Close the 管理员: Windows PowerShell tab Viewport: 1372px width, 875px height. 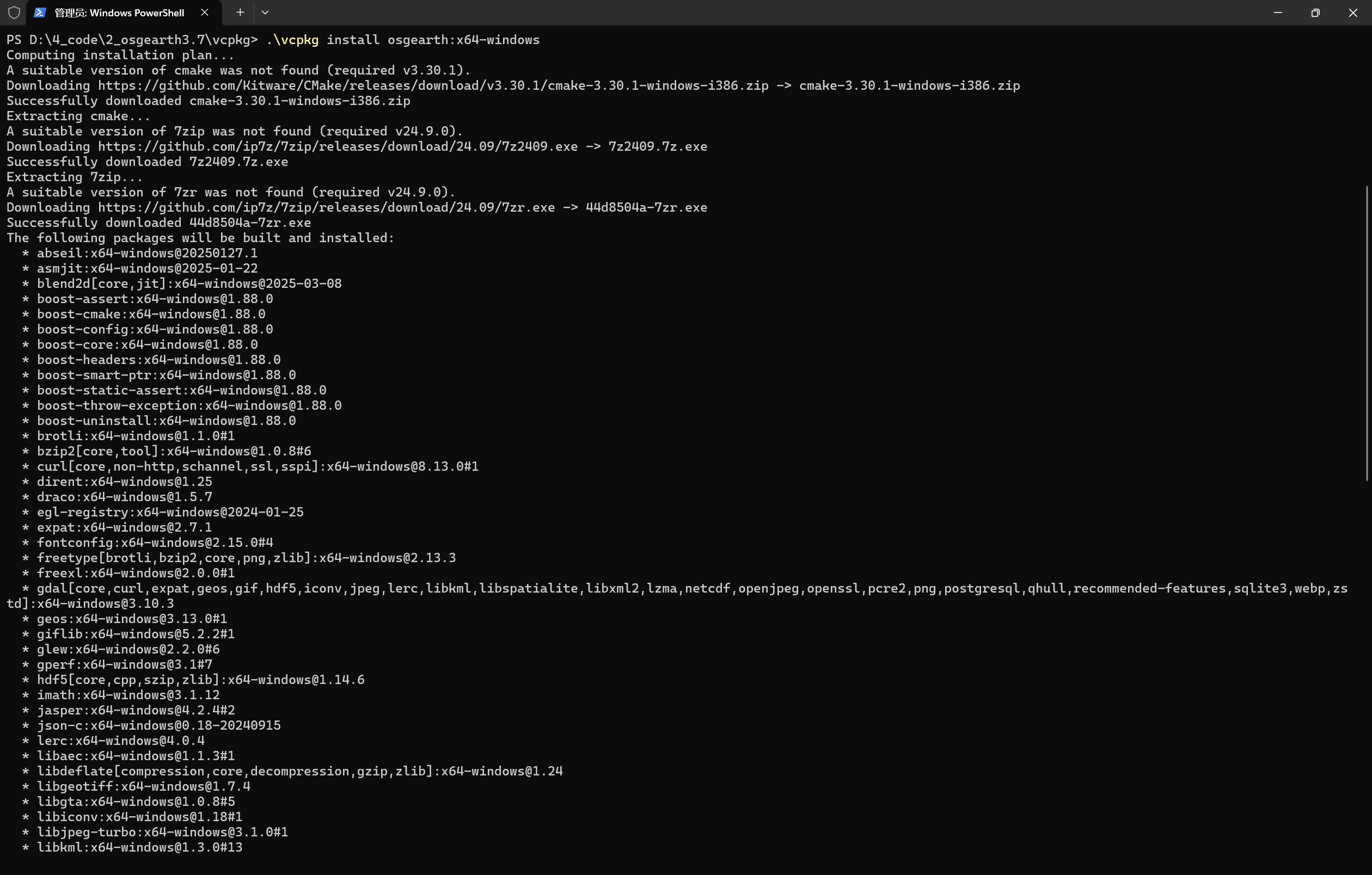(x=205, y=13)
